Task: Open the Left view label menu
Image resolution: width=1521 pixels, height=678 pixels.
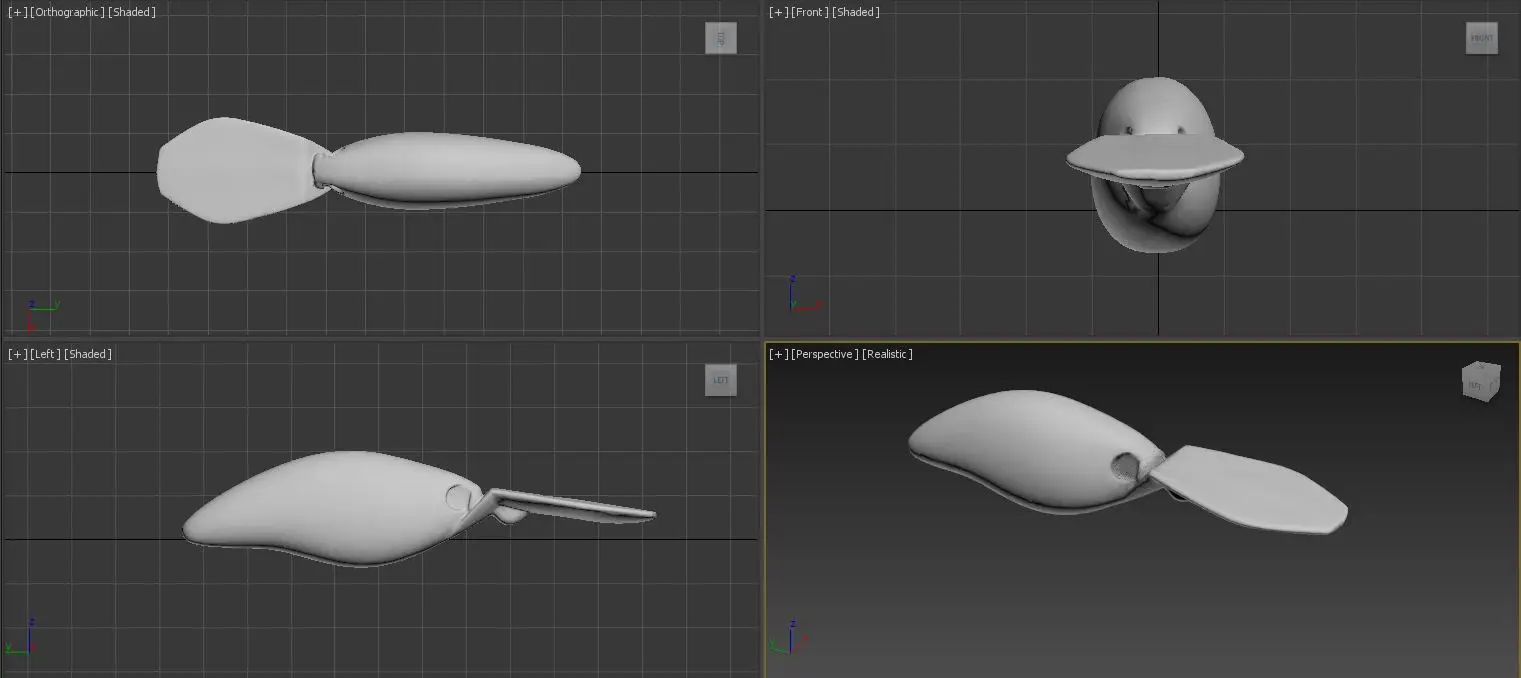Action: click(46, 354)
